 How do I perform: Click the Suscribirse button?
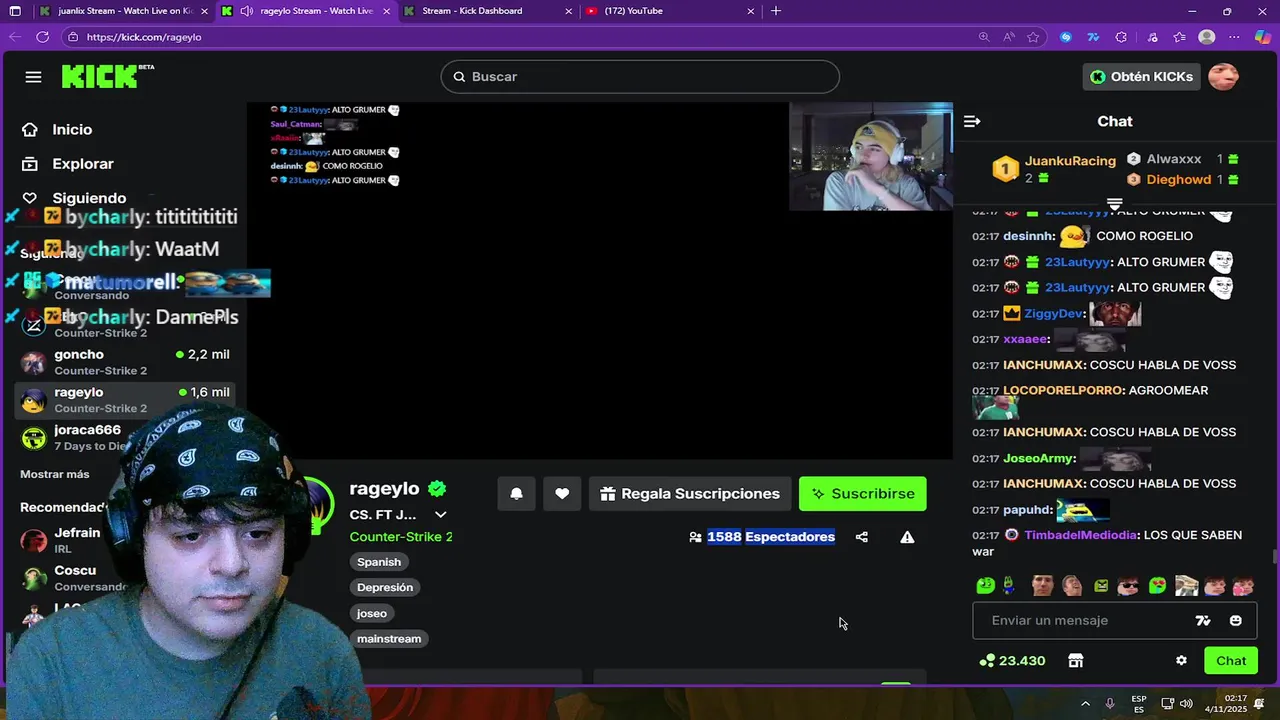[863, 494]
